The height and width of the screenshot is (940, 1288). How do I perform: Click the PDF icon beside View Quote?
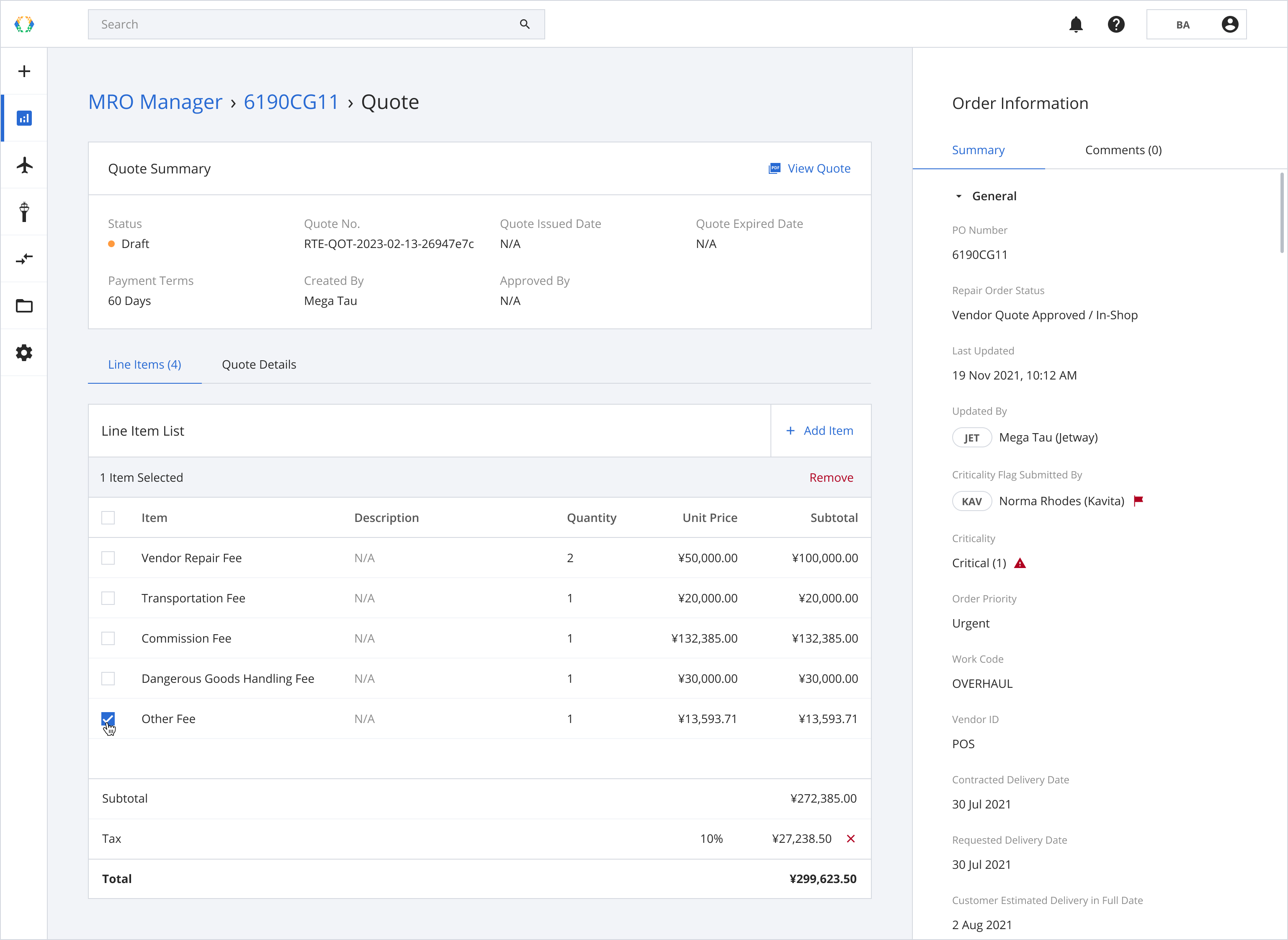(775, 168)
